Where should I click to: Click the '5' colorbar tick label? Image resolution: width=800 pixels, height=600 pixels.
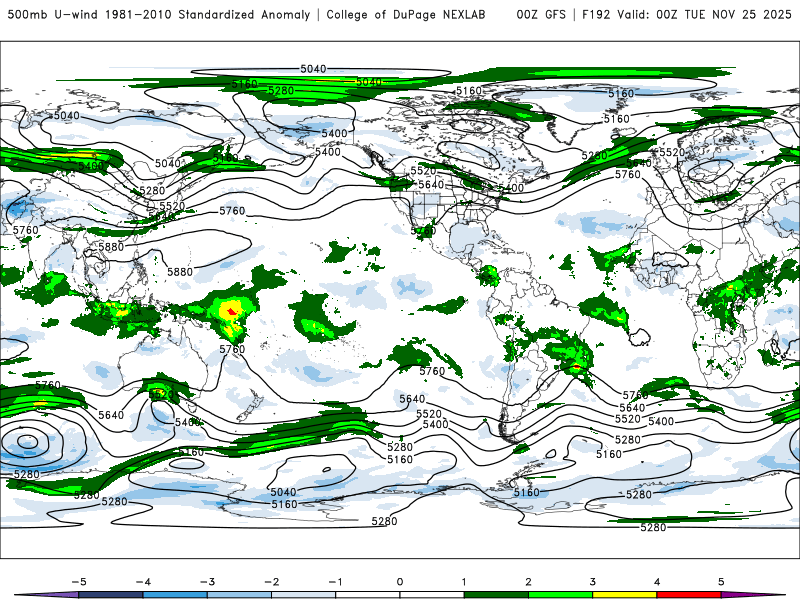(721, 582)
